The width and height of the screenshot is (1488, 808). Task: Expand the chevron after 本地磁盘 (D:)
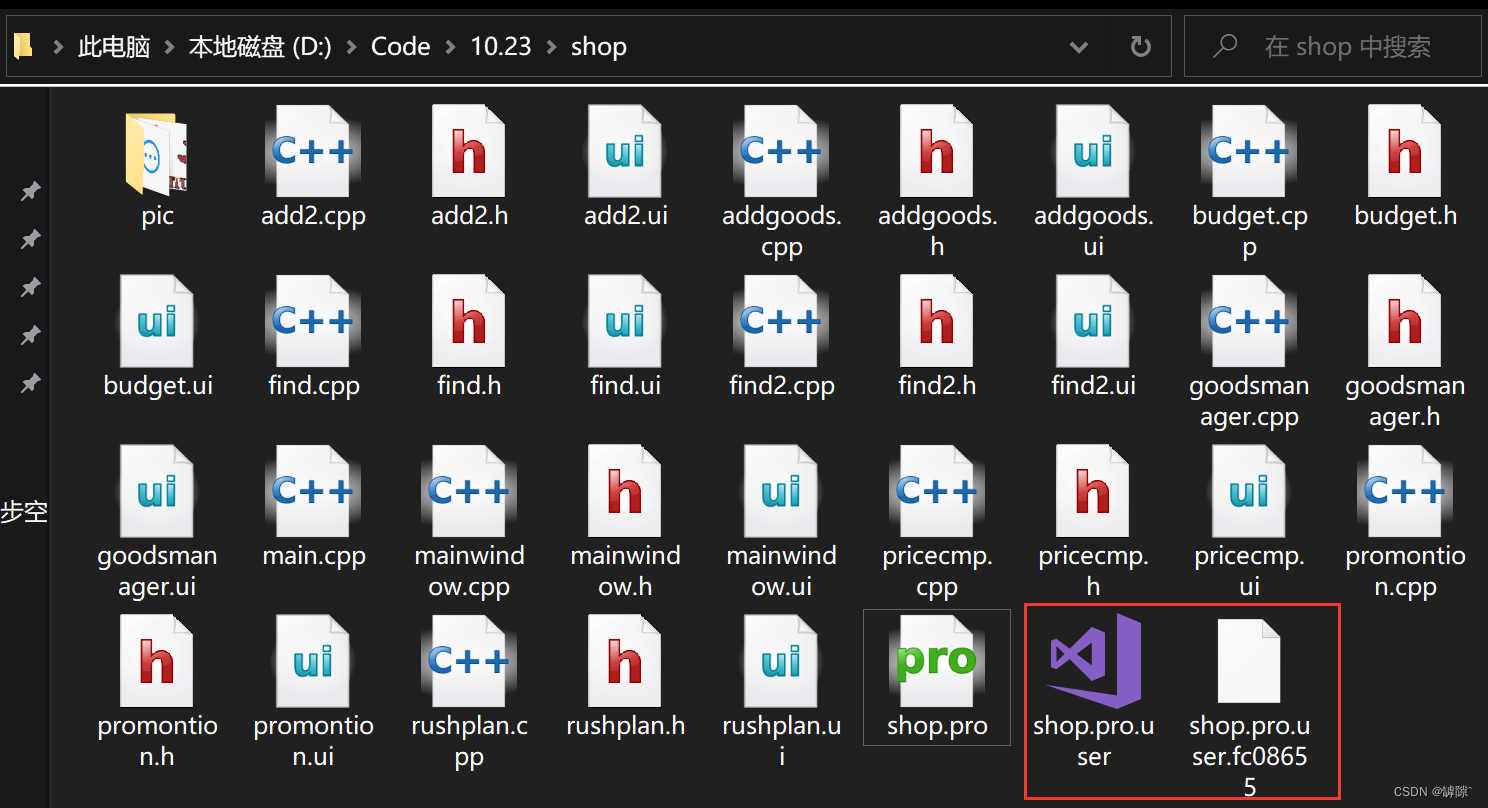click(352, 47)
